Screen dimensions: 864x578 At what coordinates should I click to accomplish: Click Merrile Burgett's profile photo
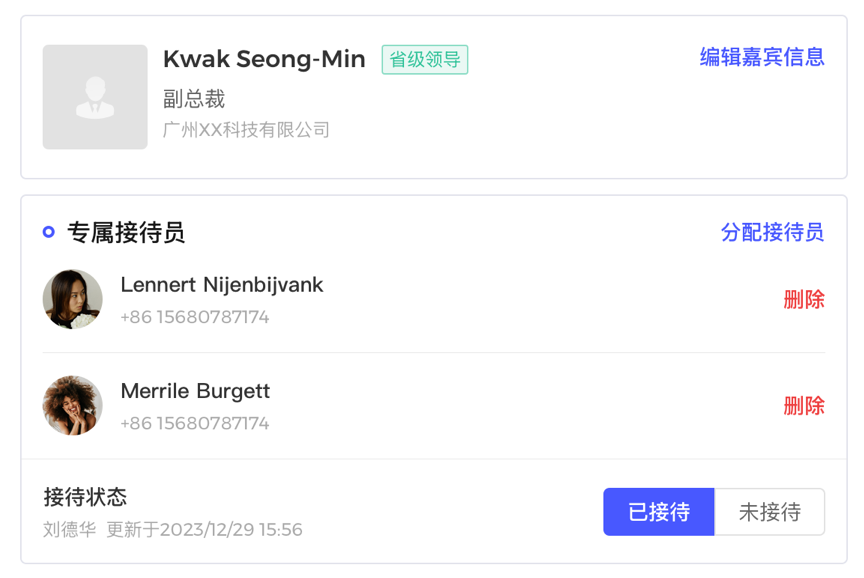click(x=73, y=406)
